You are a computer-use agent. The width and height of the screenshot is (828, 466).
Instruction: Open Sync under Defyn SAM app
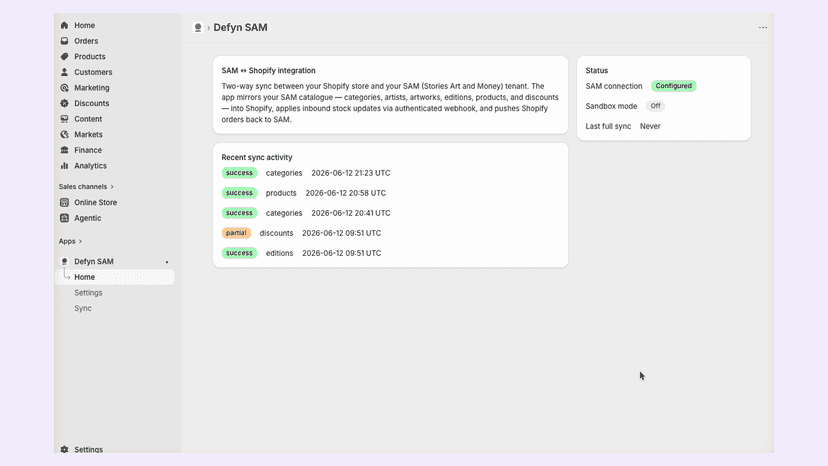click(x=83, y=308)
